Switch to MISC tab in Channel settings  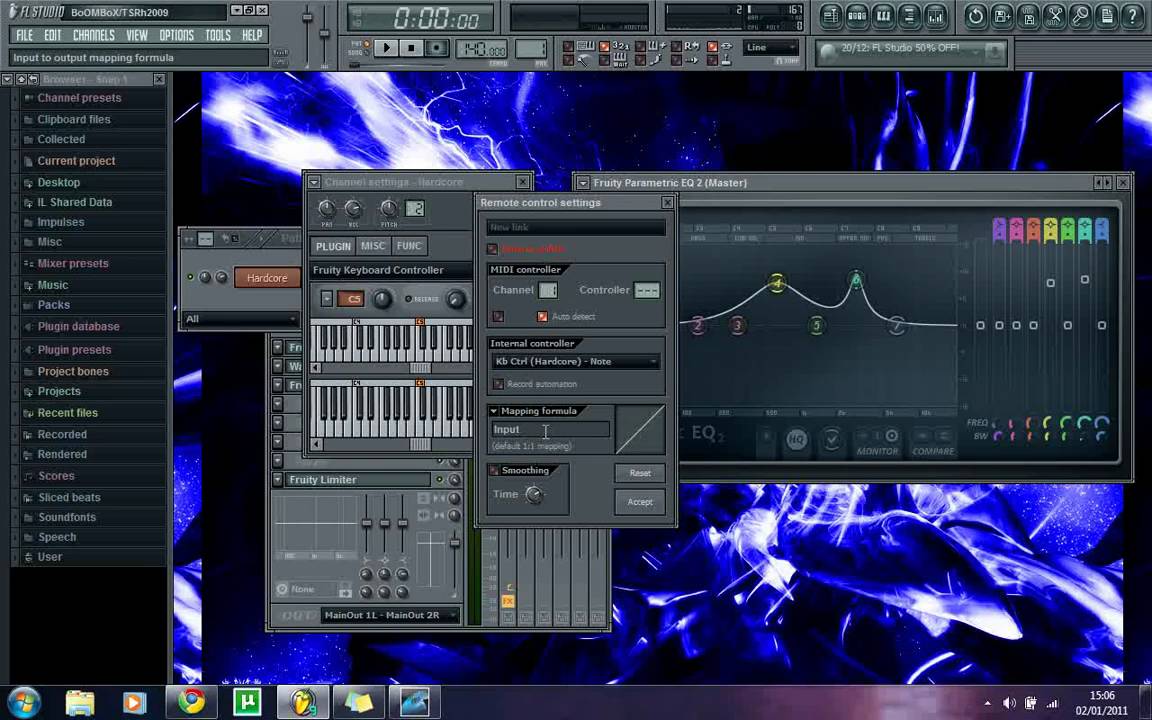pos(372,246)
